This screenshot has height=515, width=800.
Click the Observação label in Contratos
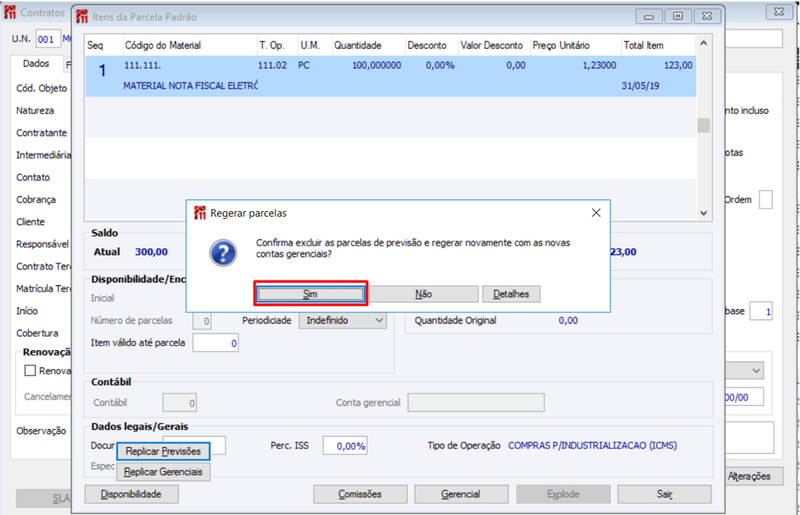(x=41, y=431)
